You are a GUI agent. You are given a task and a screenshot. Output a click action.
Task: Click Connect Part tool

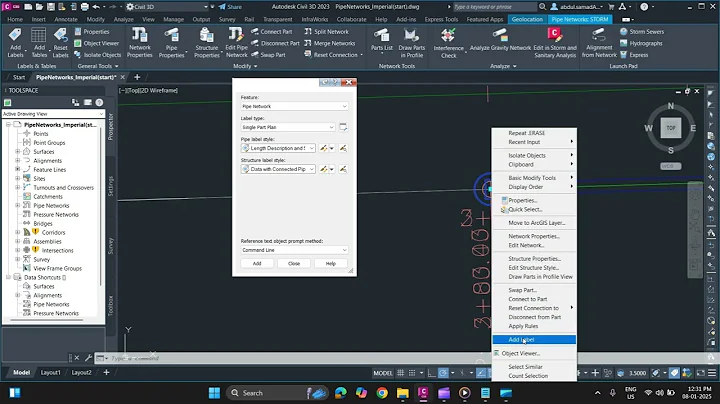click(x=271, y=32)
